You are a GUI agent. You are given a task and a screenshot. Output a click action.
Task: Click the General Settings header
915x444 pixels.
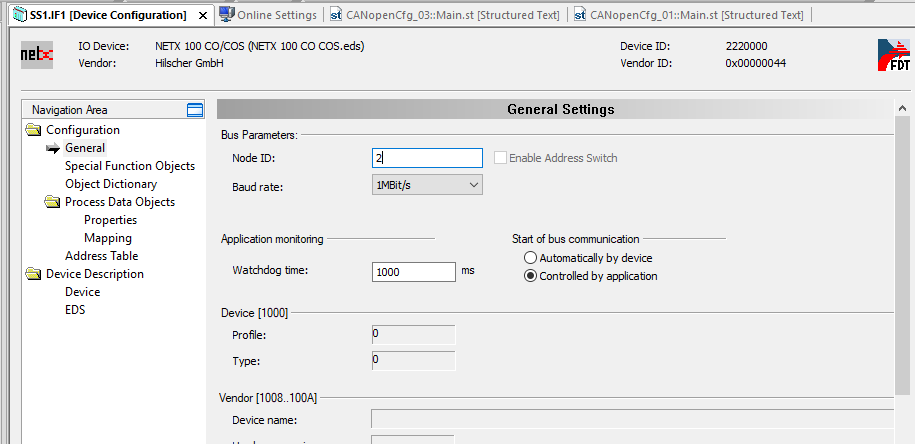(x=560, y=109)
